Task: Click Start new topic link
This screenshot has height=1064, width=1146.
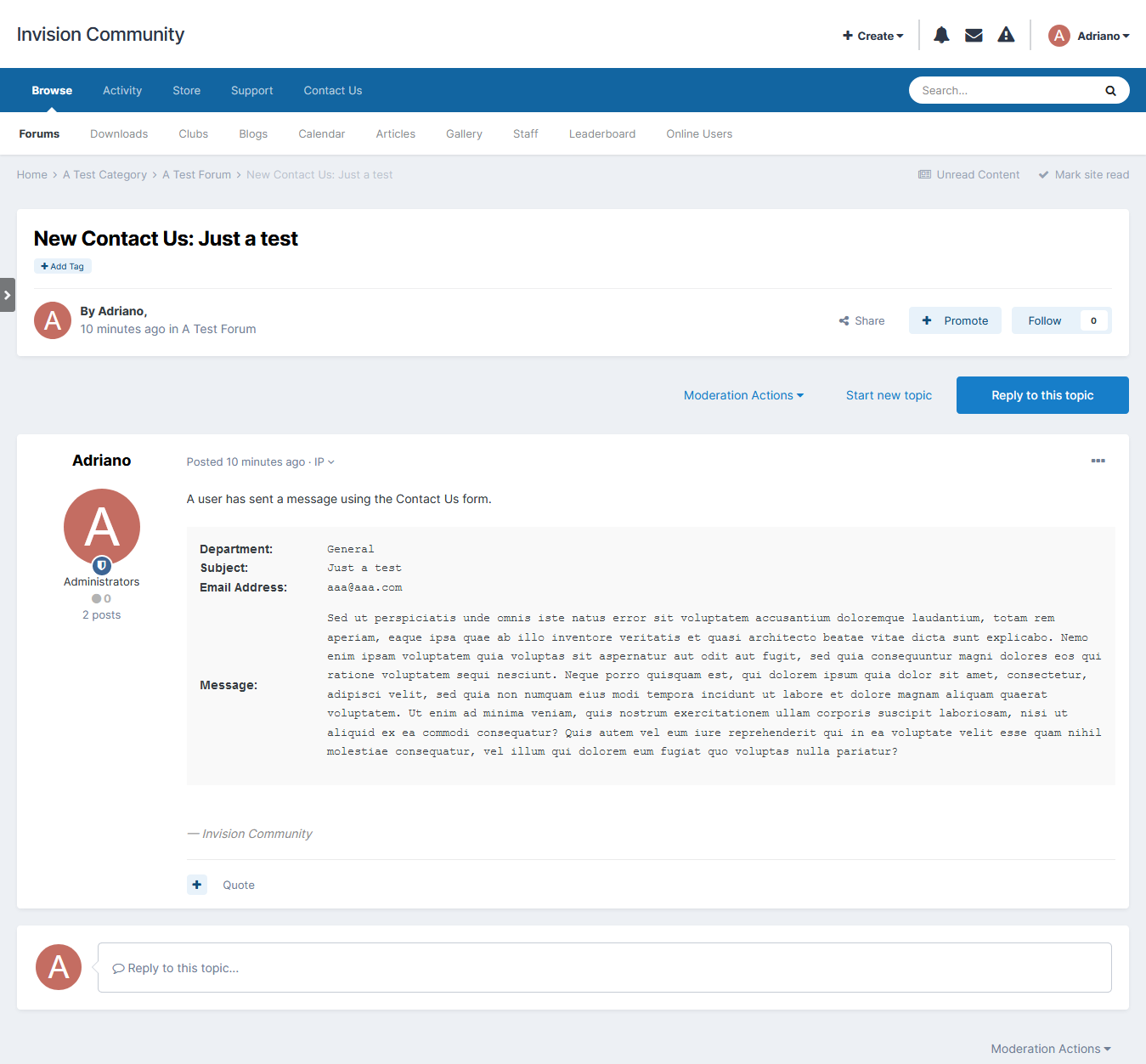Action: click(889, 395)
